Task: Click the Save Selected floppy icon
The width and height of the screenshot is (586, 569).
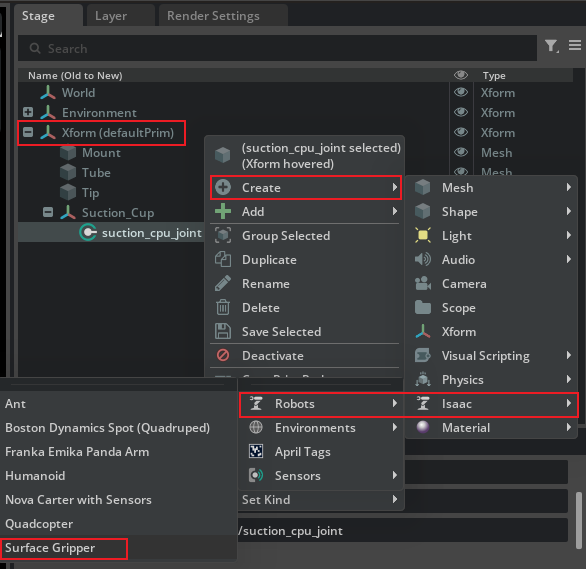Action: point(223,331)
